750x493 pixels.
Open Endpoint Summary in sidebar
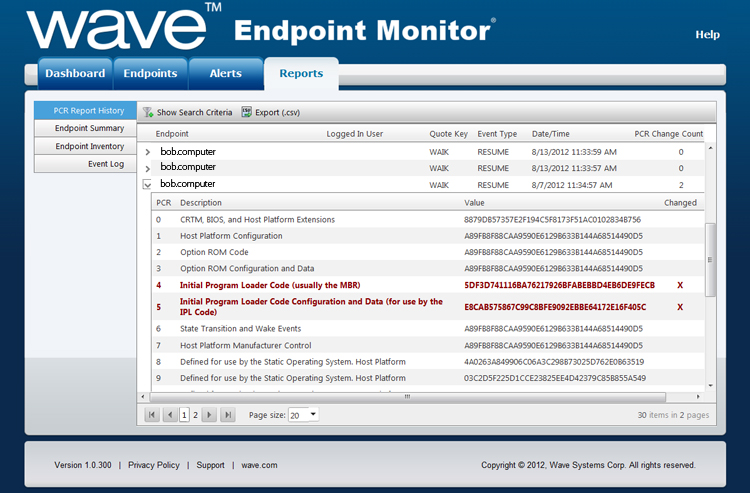coord(89,128)
